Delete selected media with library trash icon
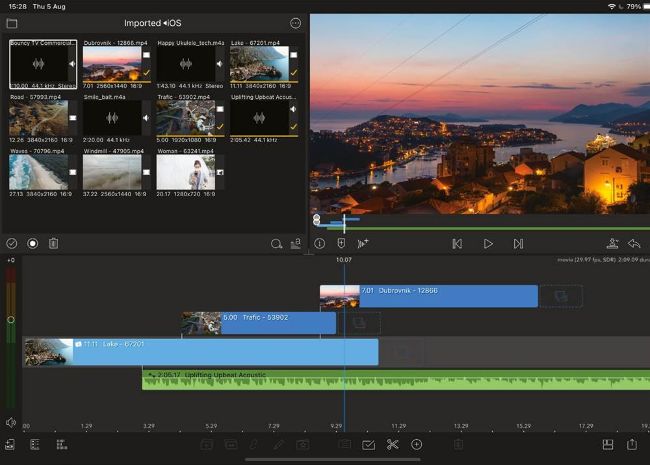 pyautogui.click(x=53, y=243)
